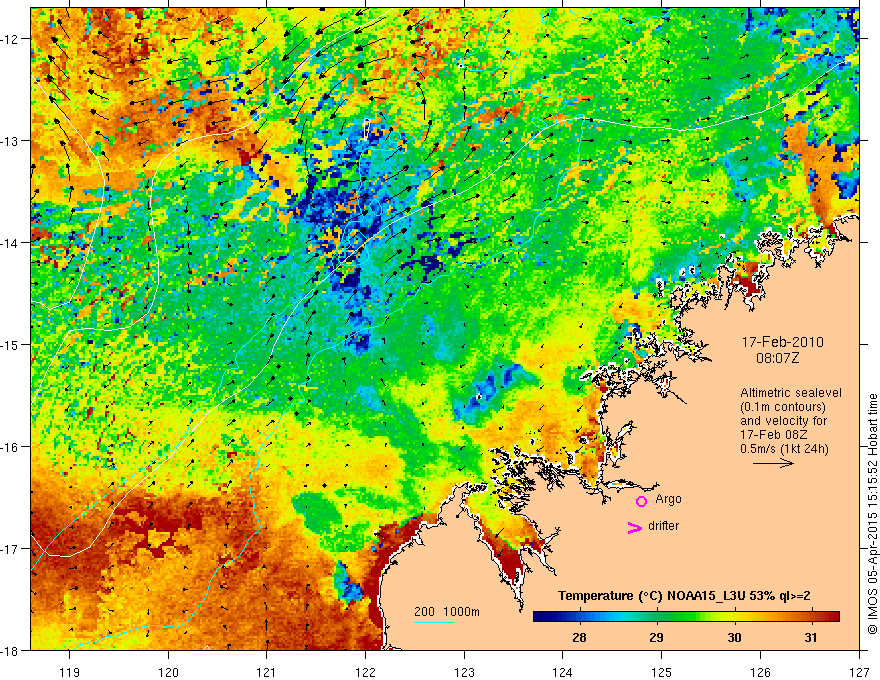The width and height of the screenshot is (880, 680).
Task: Click the 119 longitude axis label
Action: [x=70, y=672]
